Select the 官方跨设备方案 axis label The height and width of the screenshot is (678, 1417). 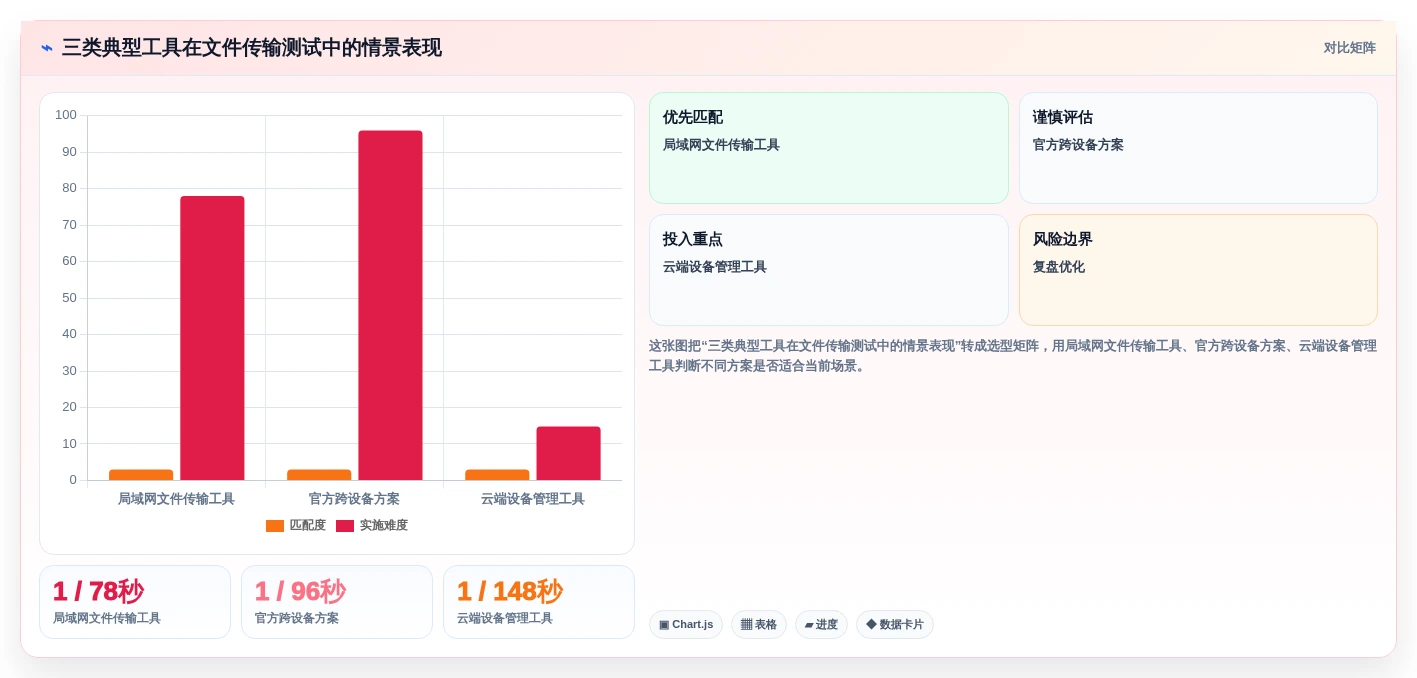click(354, 499)
